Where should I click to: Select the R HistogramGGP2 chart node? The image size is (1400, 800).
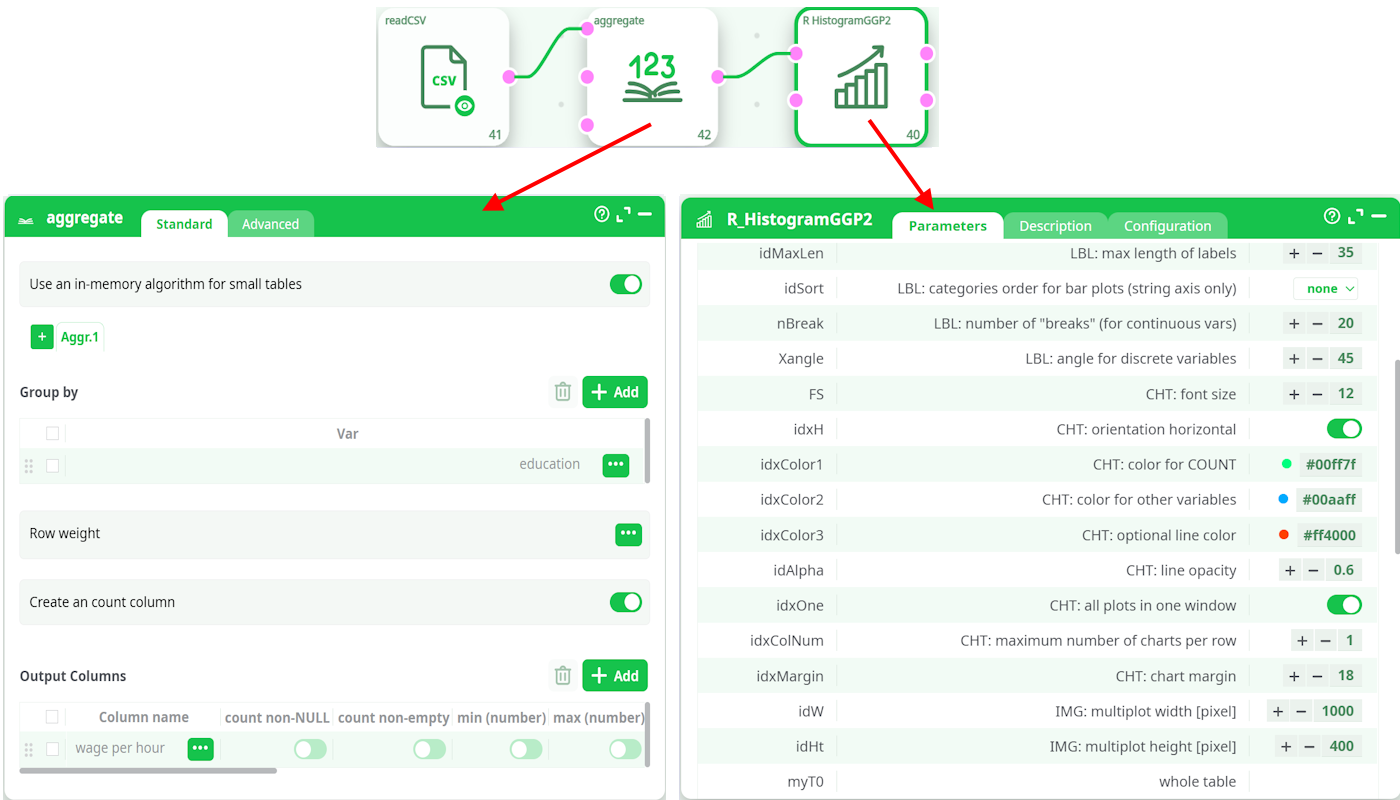(861, 78)
